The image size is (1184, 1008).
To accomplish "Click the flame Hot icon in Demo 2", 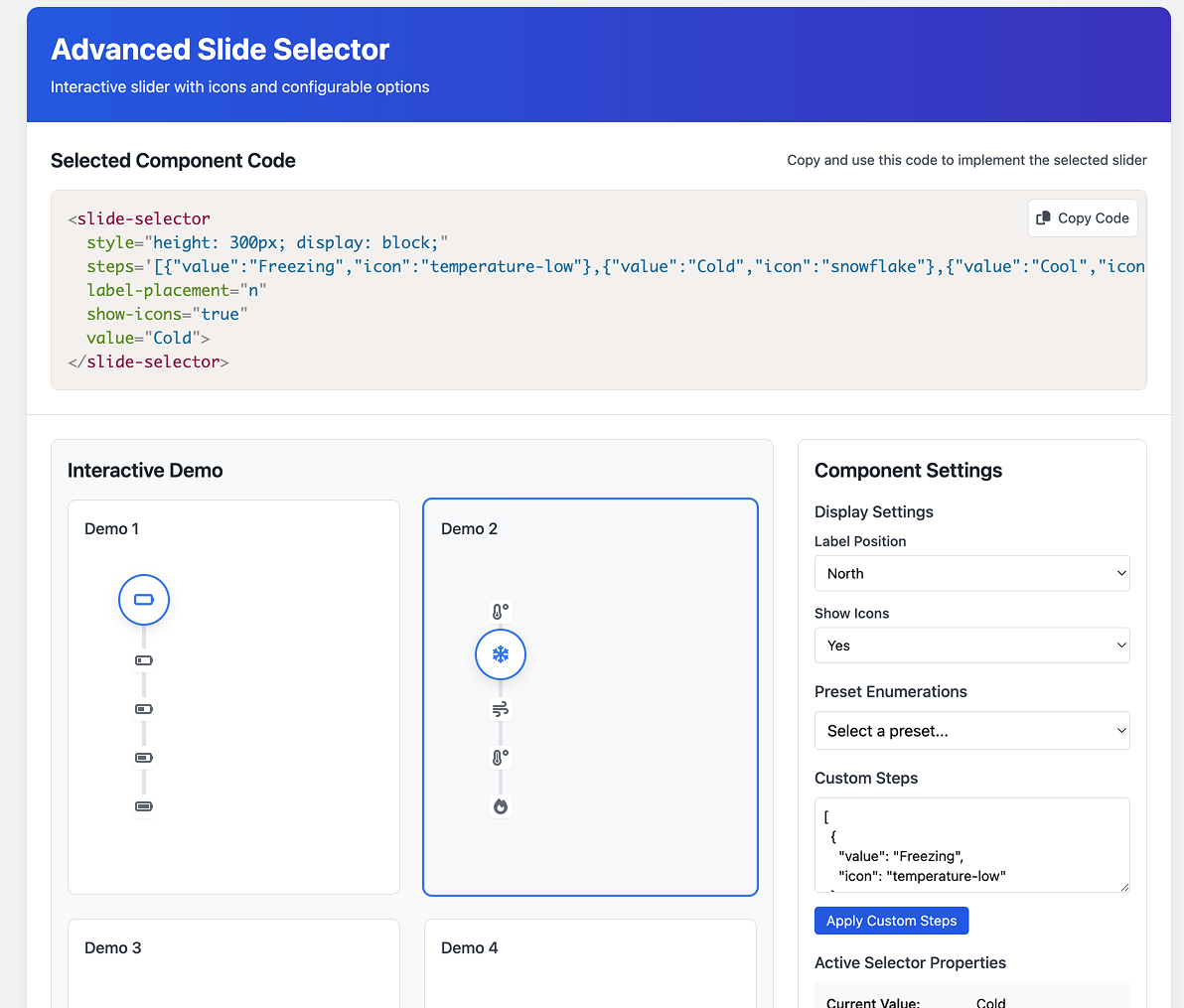I will (500, 806).
